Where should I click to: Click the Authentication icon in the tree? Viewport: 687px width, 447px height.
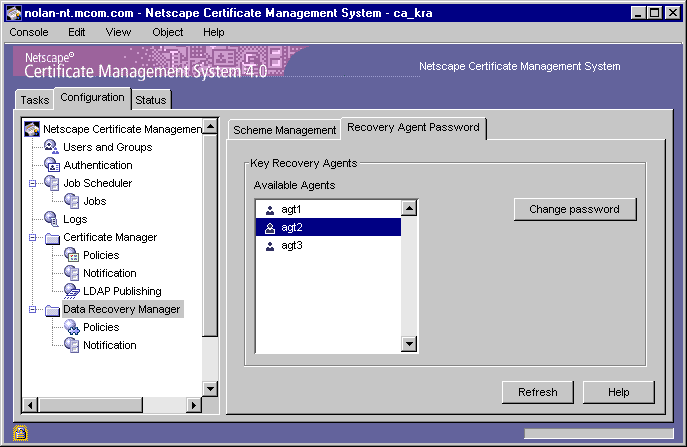tap(52, 165)
